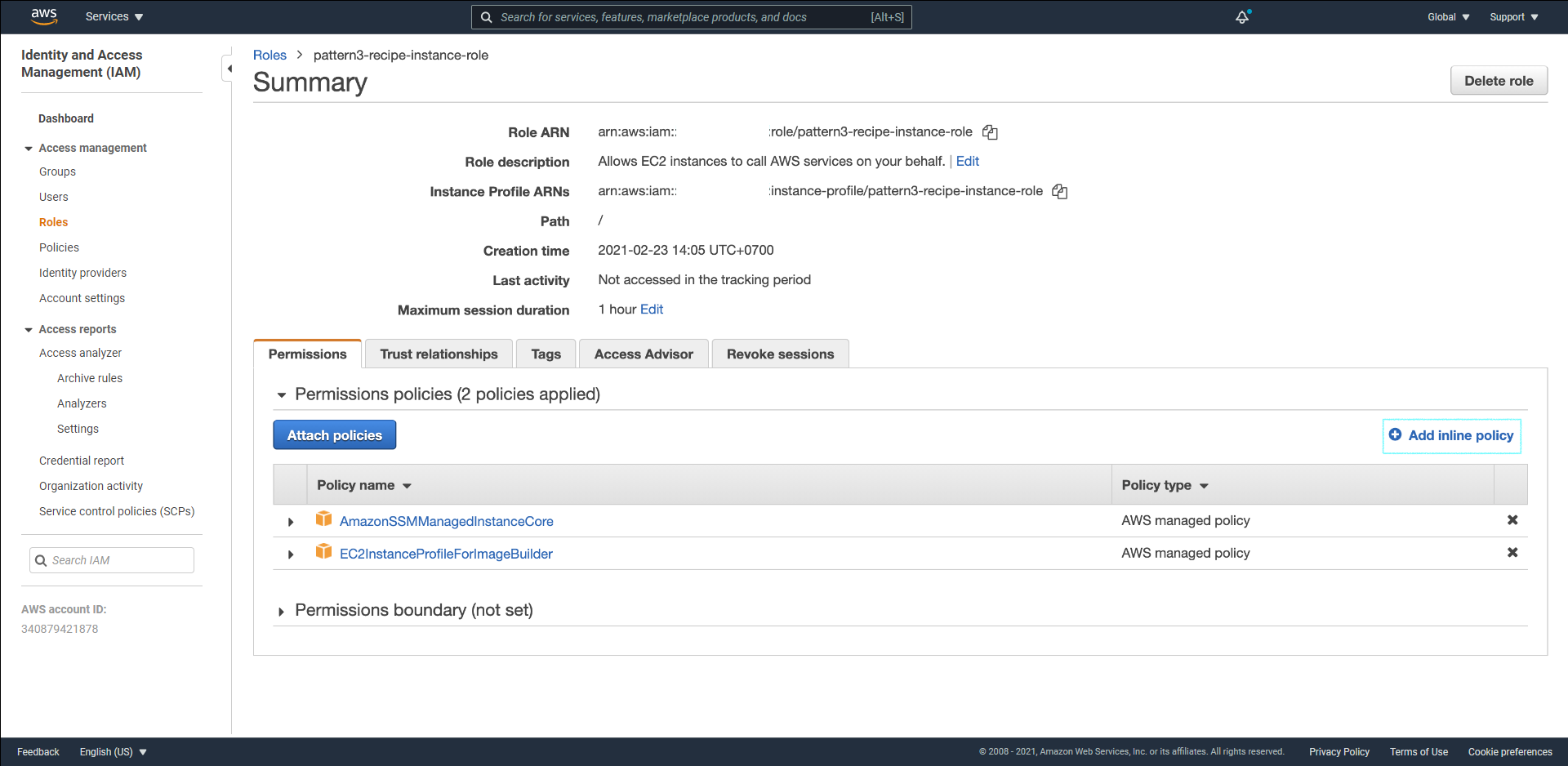This screenshot has height=766, width=1568.
Task: Collapse the Access reports section
Action: tap(29, 330)
